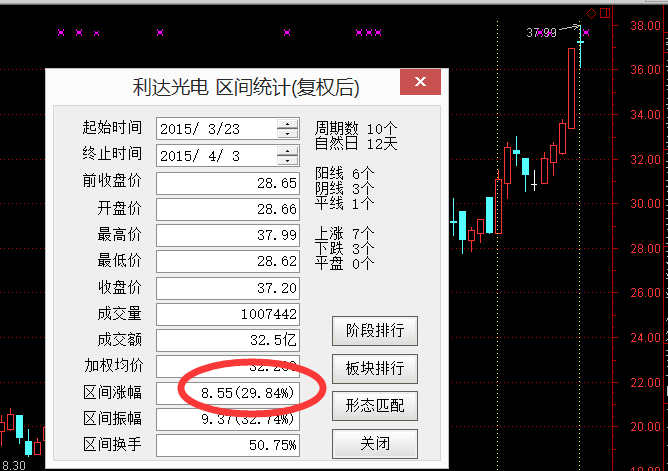This screenshot has width=668, height=471.
Task: Close the 区间统计 dialog with red X
Action: click(420, 84)
